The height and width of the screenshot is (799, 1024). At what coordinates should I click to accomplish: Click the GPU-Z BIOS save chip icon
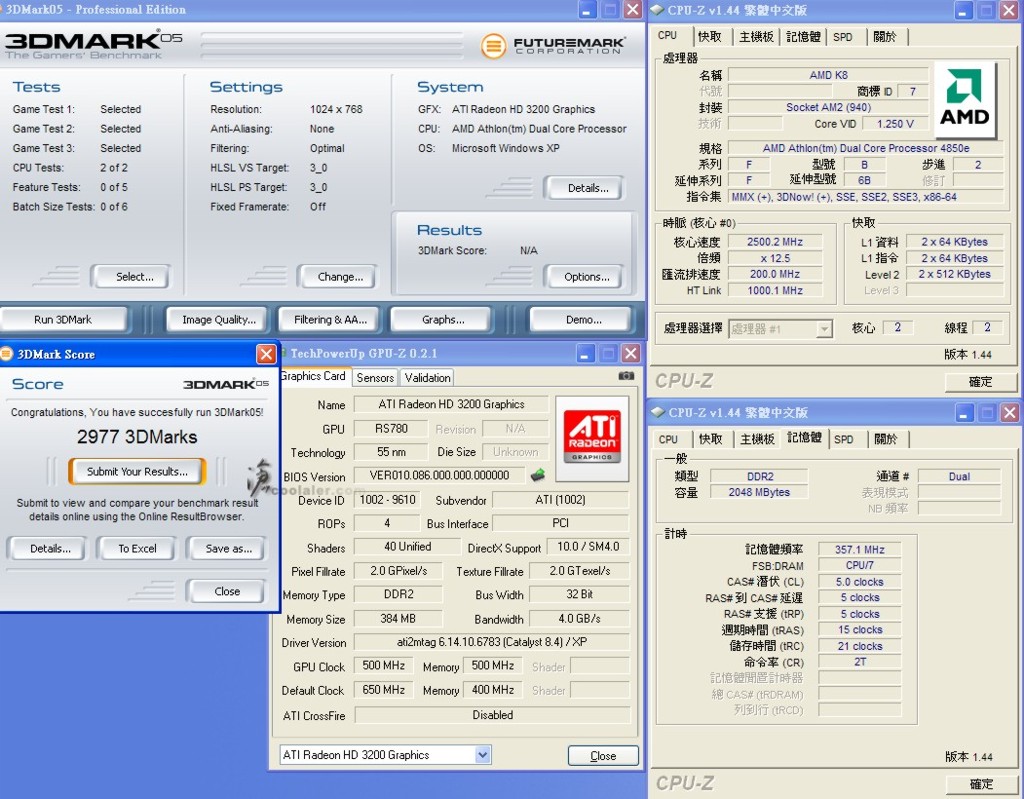[x=537, y=476]
